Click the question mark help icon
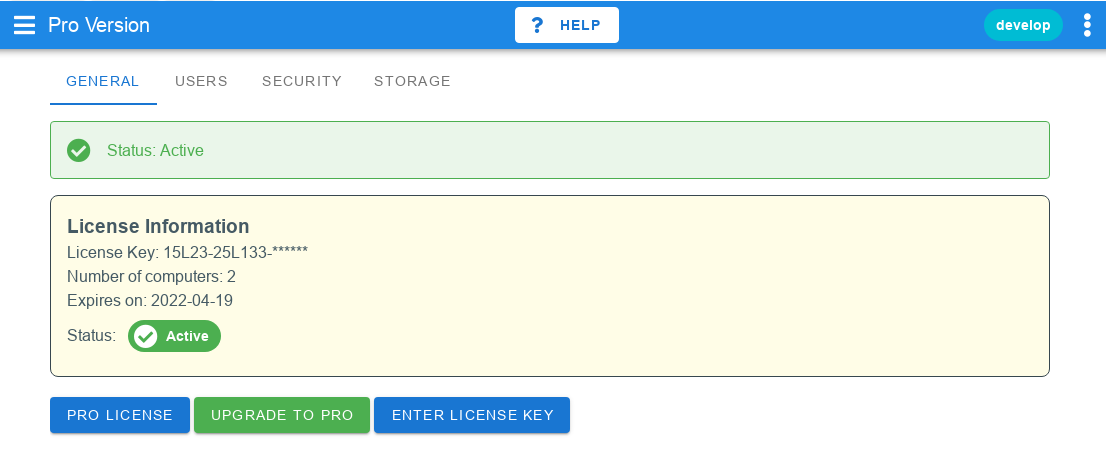Screen dimensions: 1106x473 (537, 25)
